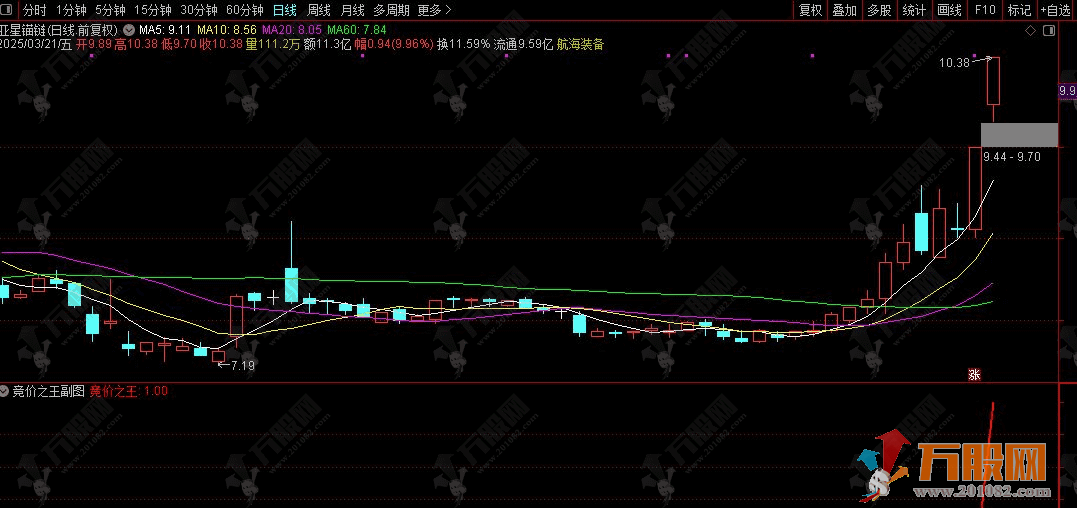This screenshot has width=1077, height=508.
Task: Select the 30分钟 timeframe tab
Action: pyautogui.click(x=199, y=10)
